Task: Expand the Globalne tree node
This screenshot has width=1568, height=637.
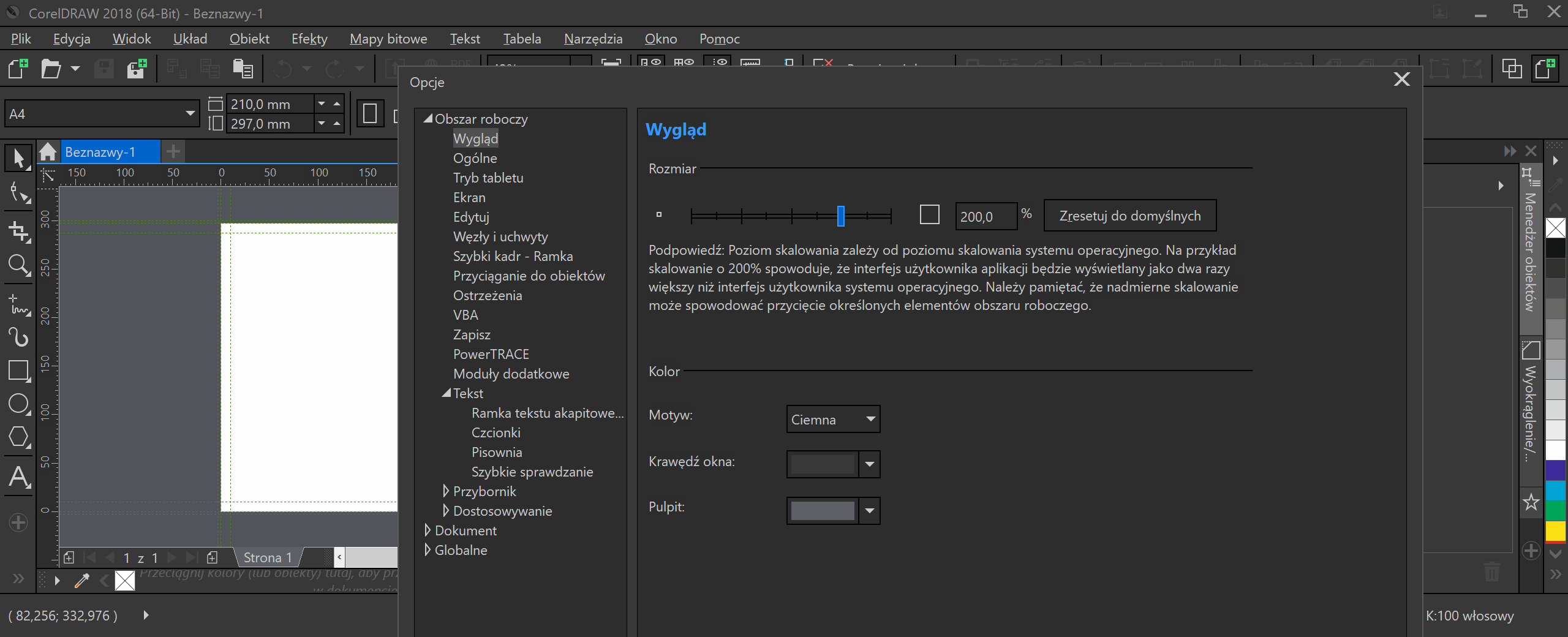Action: click(x=428, y=550)
